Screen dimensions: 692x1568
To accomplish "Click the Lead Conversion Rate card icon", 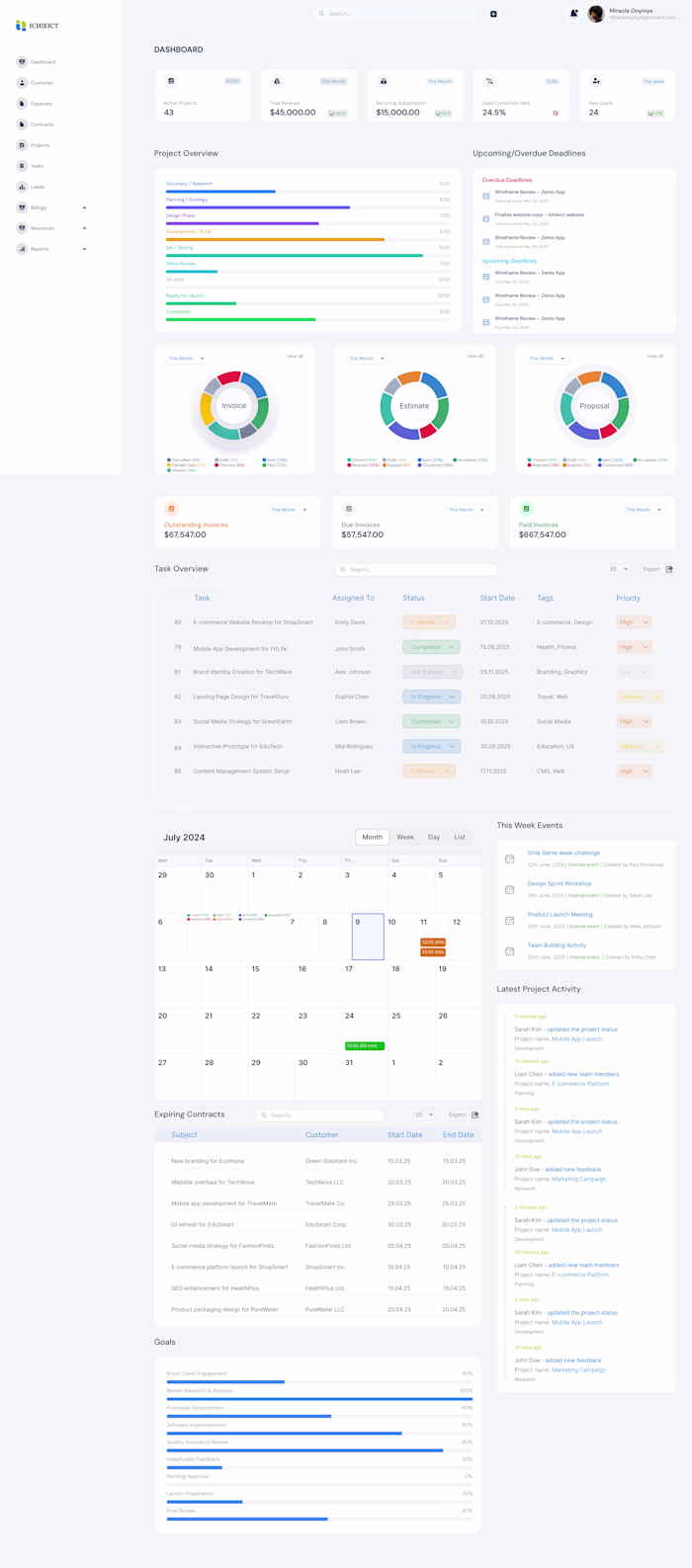I will pyautogui.click(x=489, y=81).
